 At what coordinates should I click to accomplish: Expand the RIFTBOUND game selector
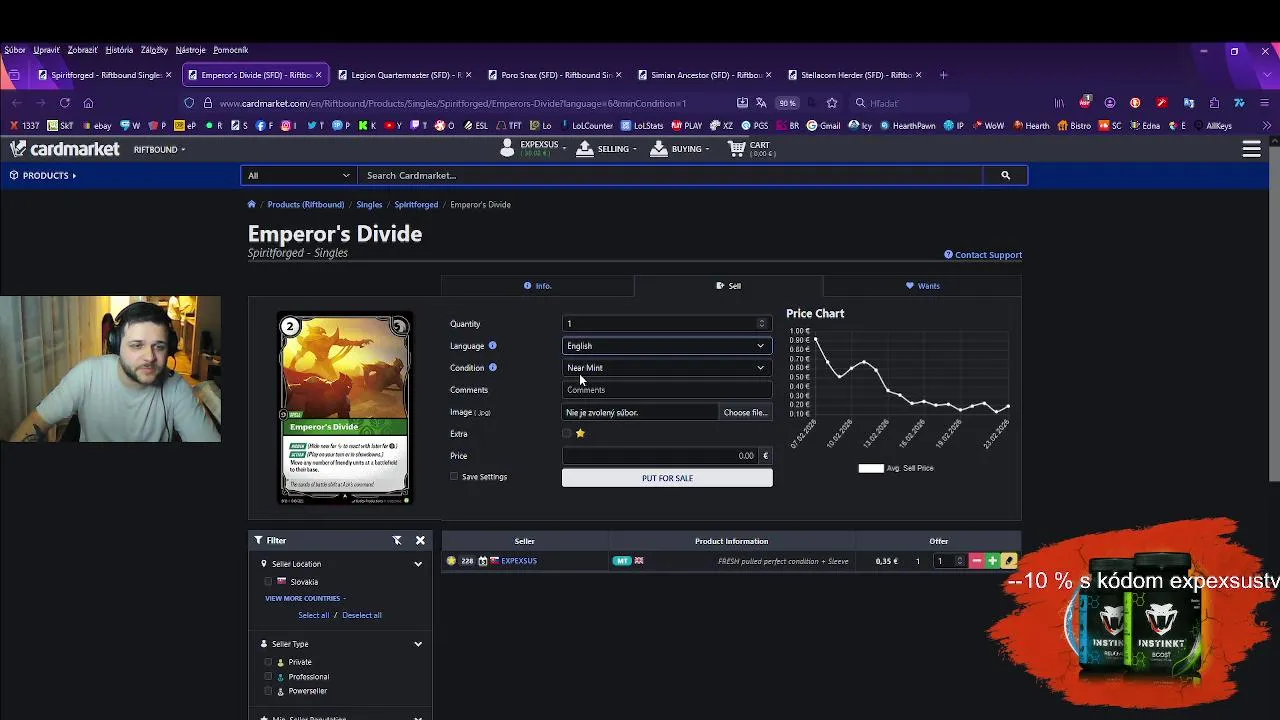coord(159,149)
